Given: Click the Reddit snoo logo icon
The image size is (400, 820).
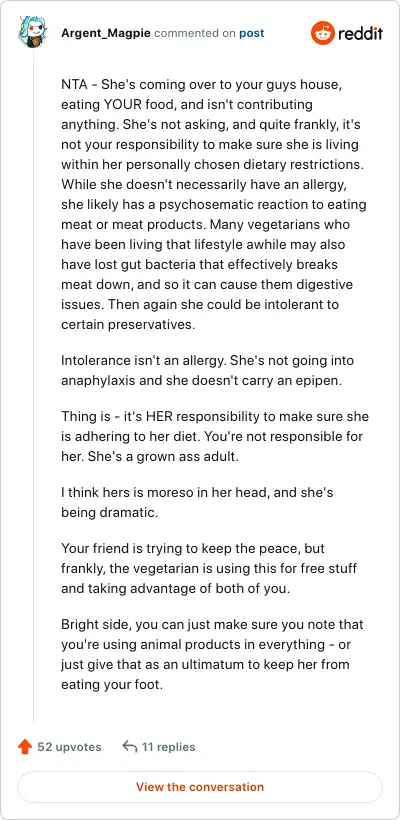Looking at the screenshot, I should pyautogui.click(x=323, y=33).
